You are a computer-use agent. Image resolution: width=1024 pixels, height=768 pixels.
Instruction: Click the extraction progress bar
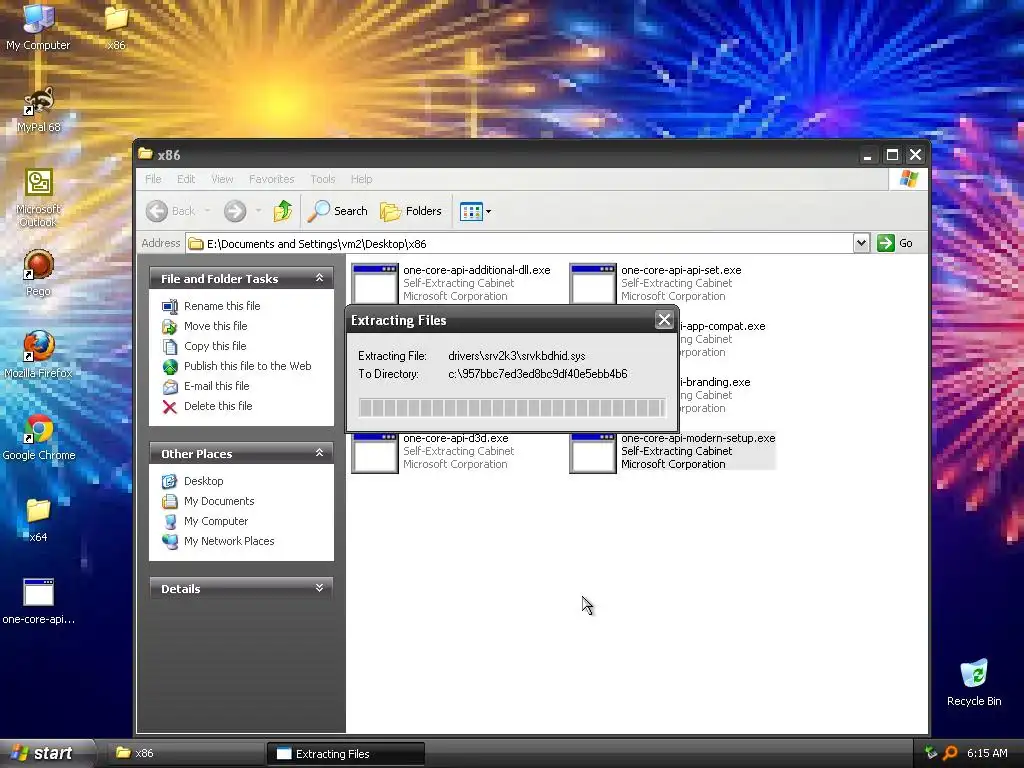[x=512, y=408]
